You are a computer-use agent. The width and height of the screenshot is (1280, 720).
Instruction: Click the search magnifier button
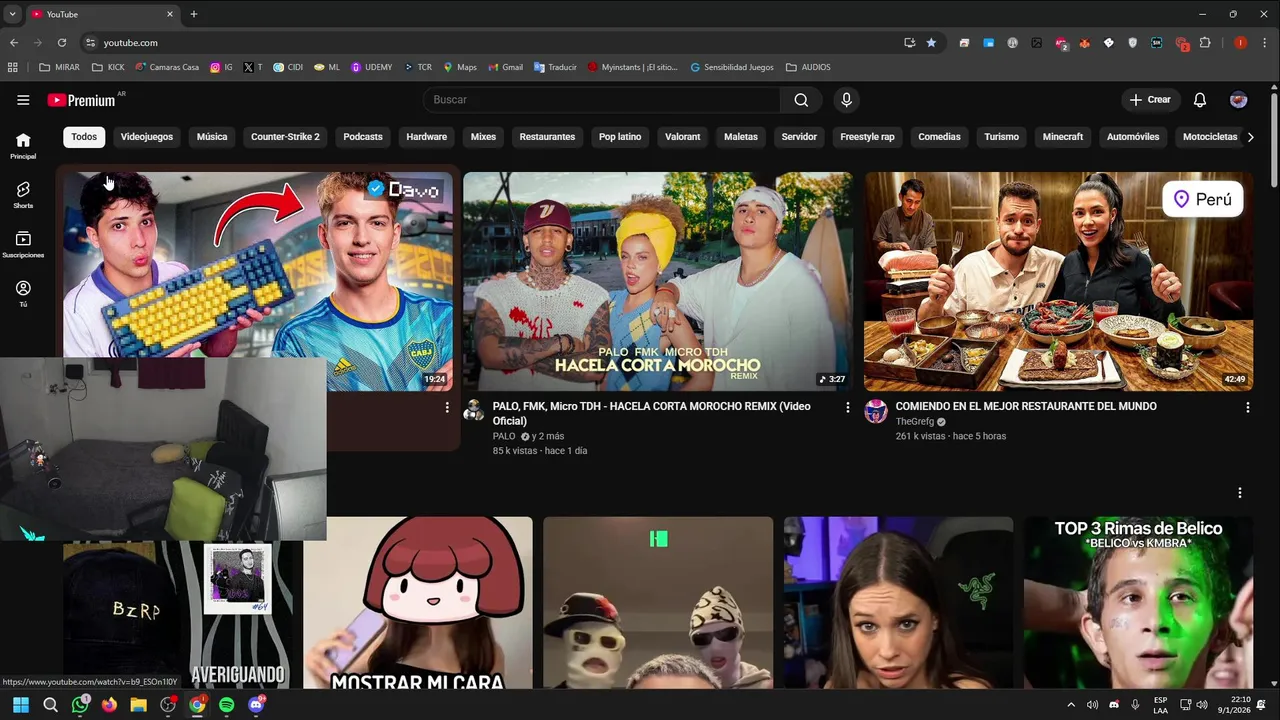[801, 100]
